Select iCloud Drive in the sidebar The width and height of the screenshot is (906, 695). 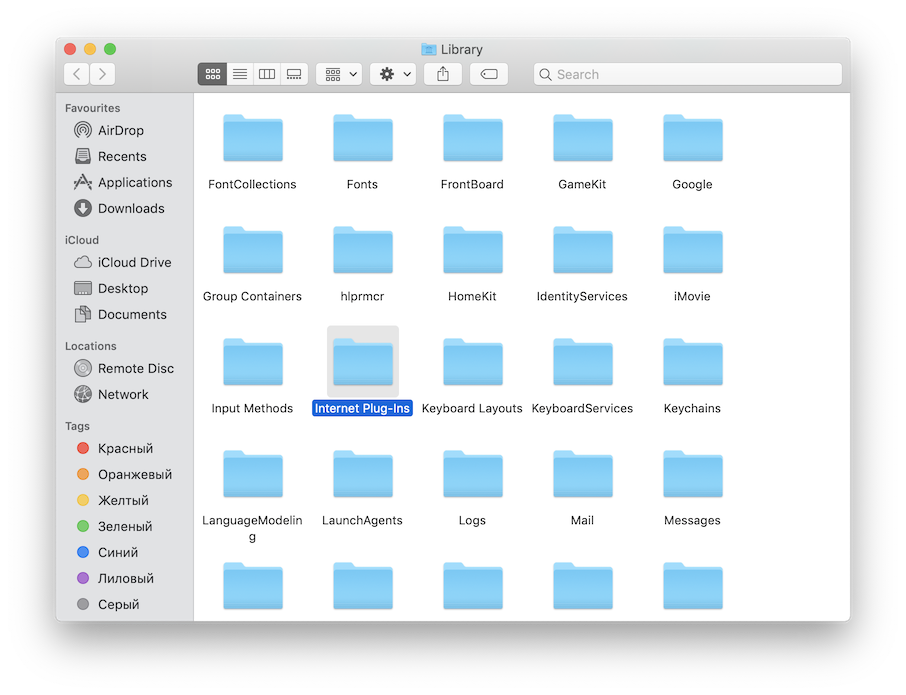134,262
